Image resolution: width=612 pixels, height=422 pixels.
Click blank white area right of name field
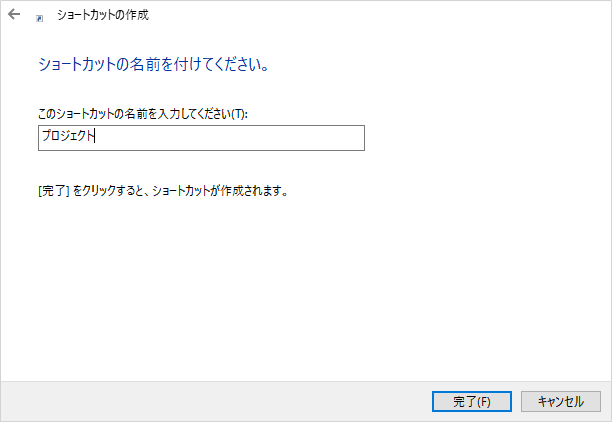point(480,138)
